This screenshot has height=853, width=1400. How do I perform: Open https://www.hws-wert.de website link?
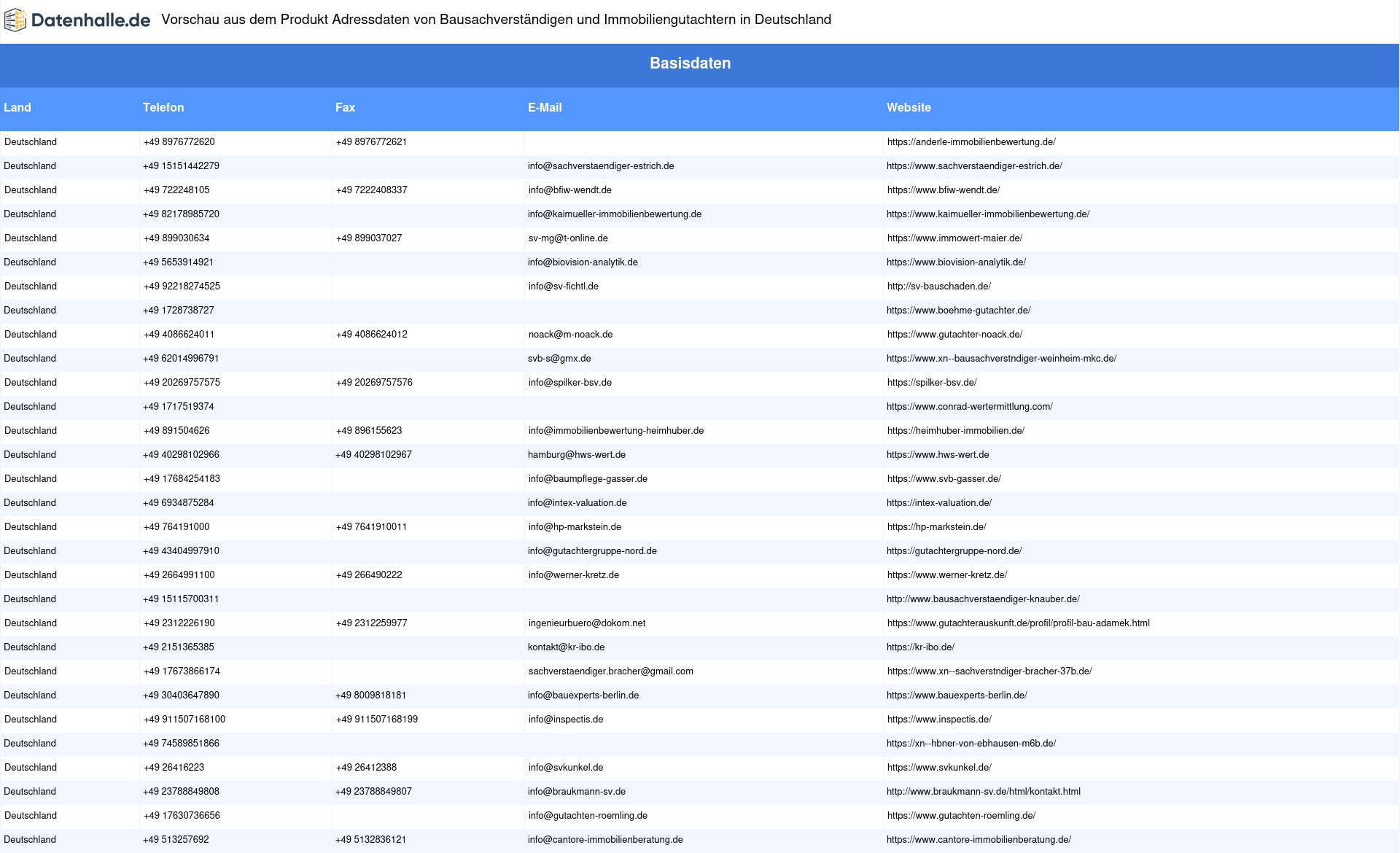(x=938, y=455)
